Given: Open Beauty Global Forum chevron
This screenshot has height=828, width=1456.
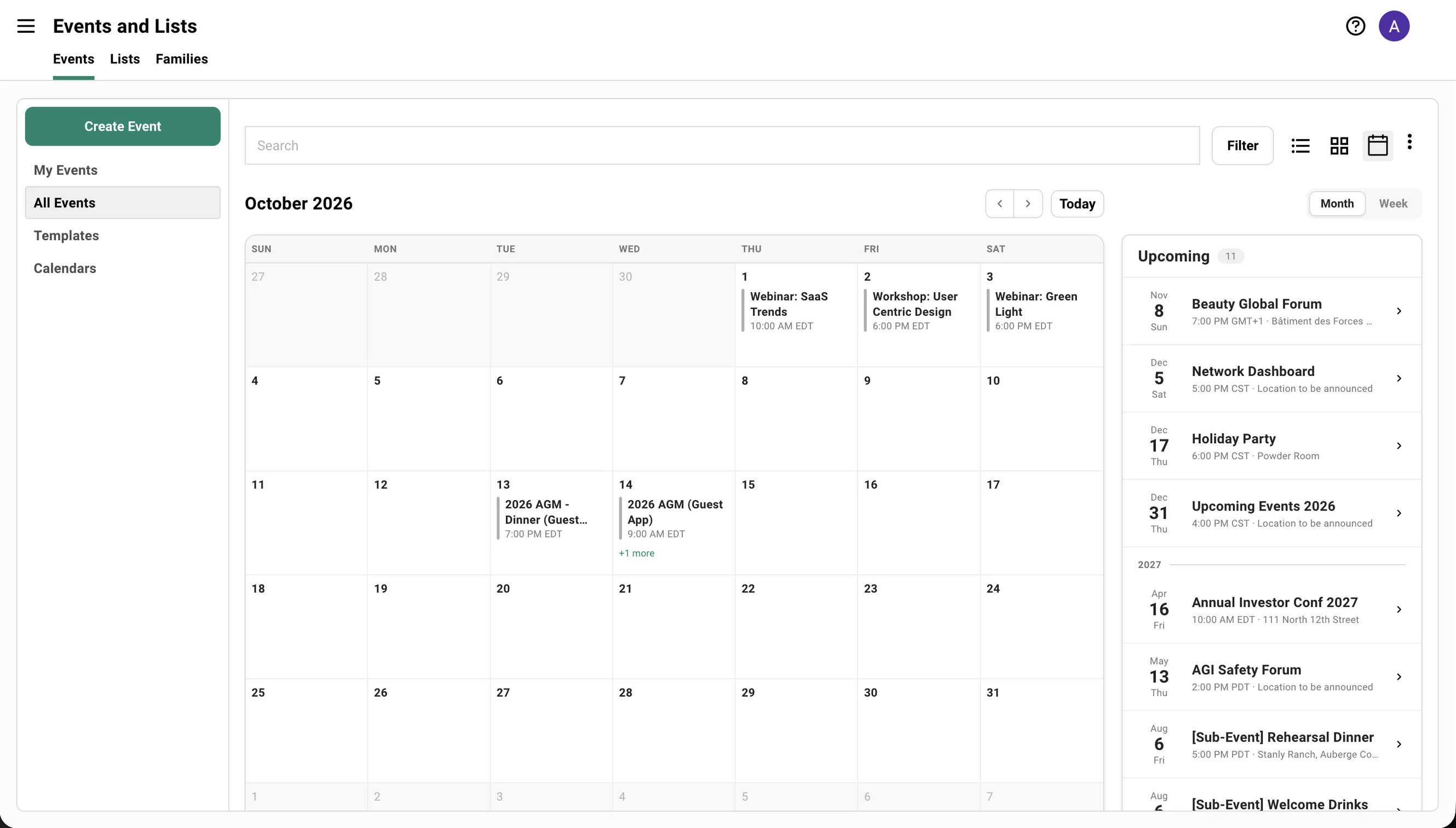Looking at the screenshot, I should click(1399, 311).
